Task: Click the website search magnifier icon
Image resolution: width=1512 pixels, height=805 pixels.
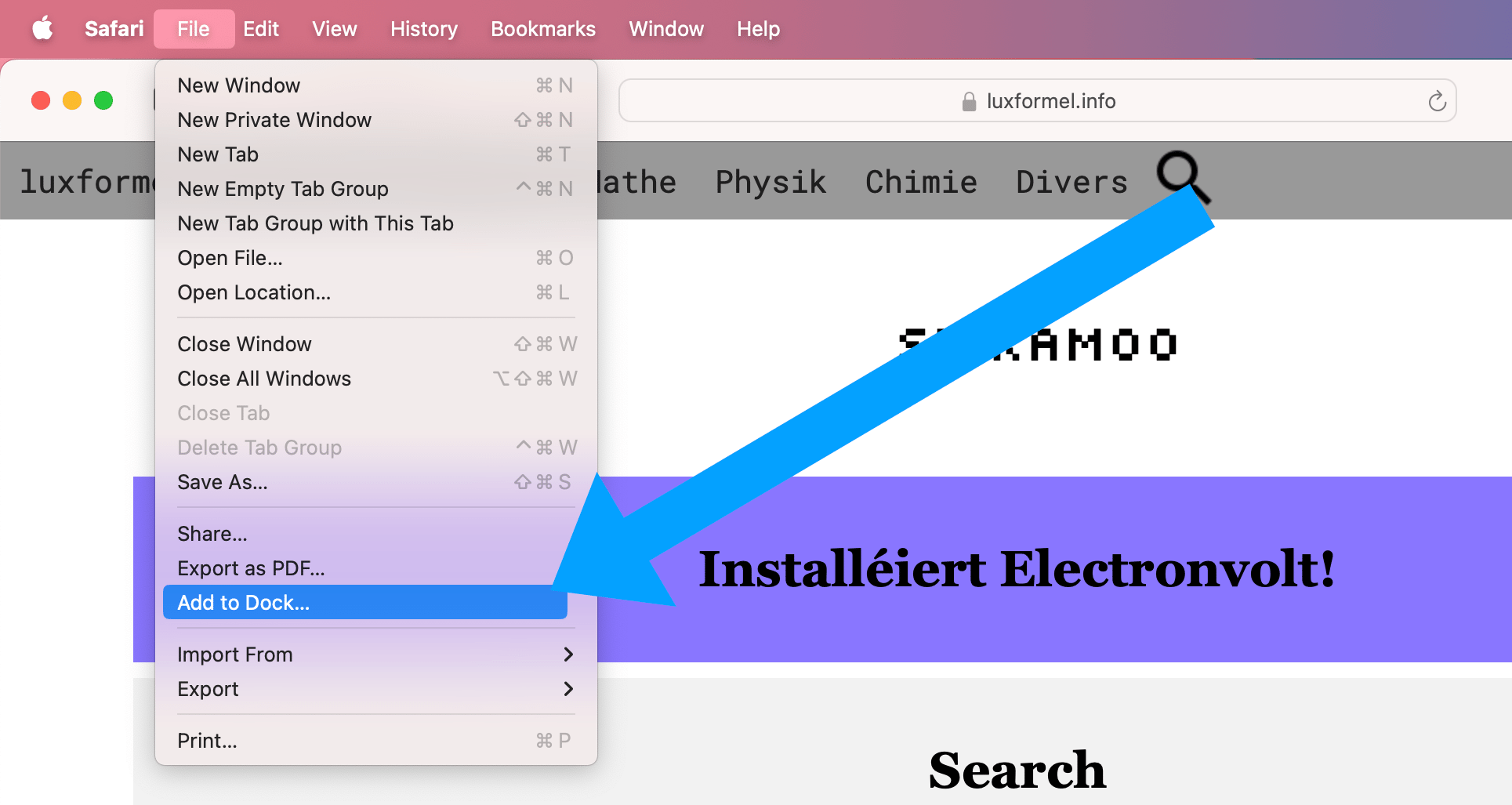Action: pyautogui.click(x=1180, y=176)
